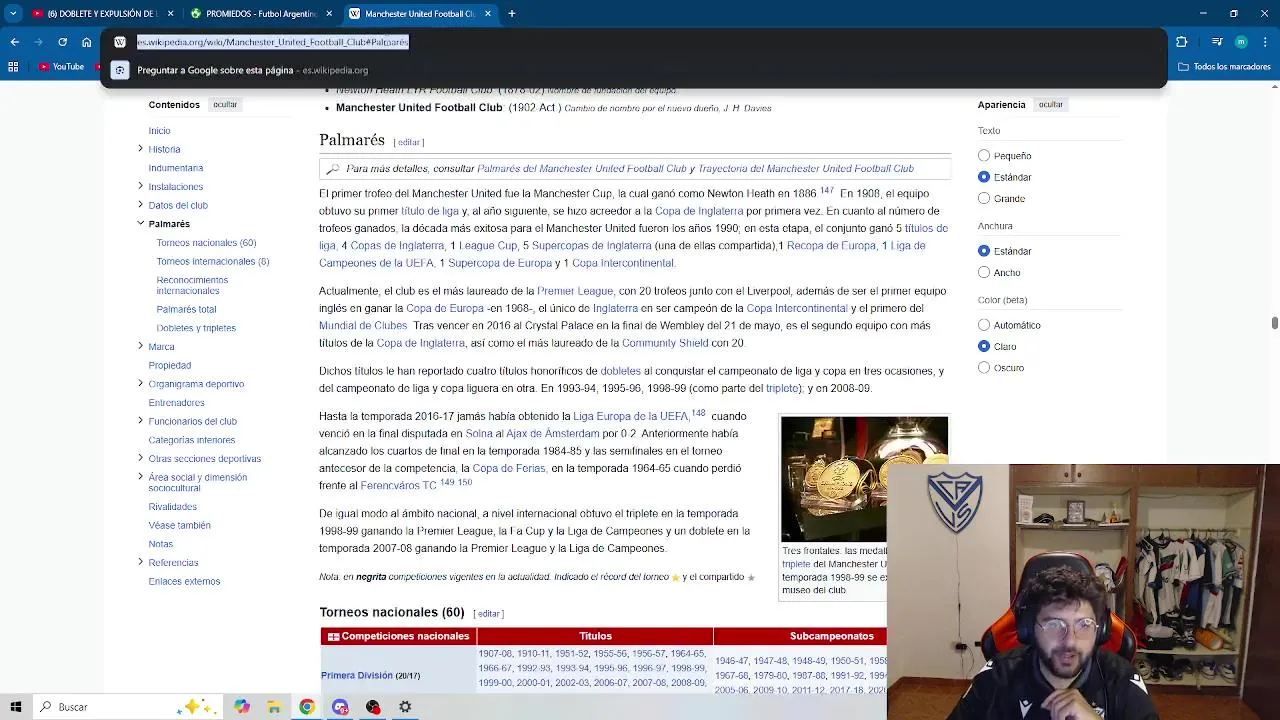The image size is (1280, 720).
Task: Open Settings gear in the taskbar
Action: tap(405, 707)
